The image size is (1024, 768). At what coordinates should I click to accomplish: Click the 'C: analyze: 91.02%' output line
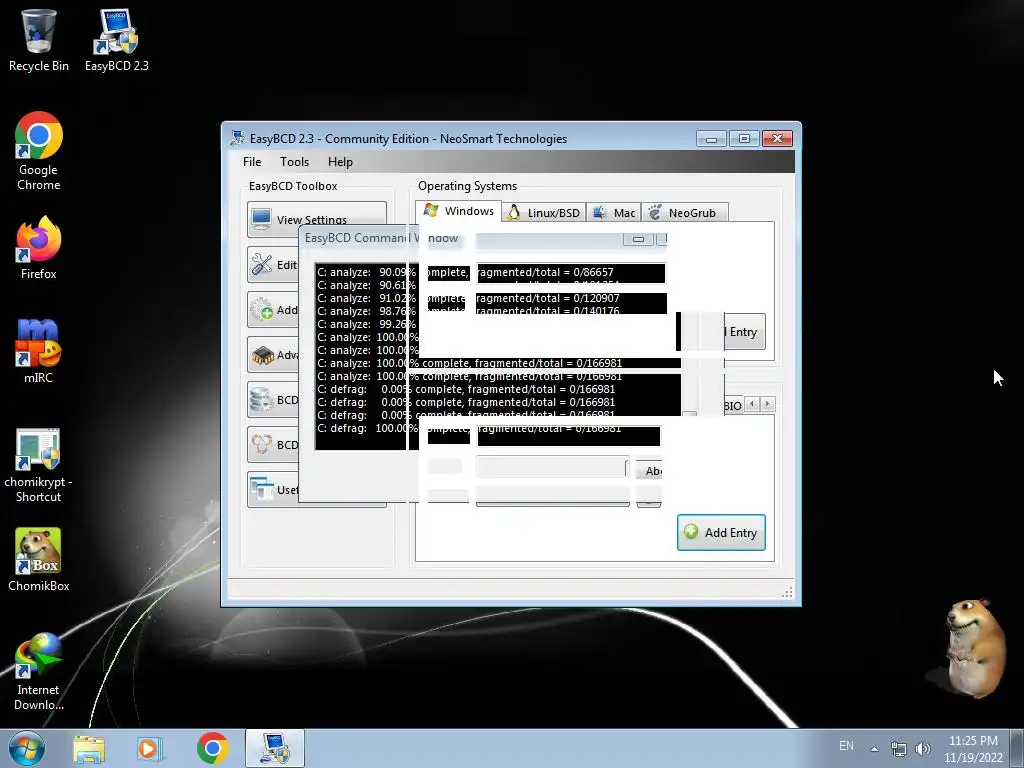468,298
